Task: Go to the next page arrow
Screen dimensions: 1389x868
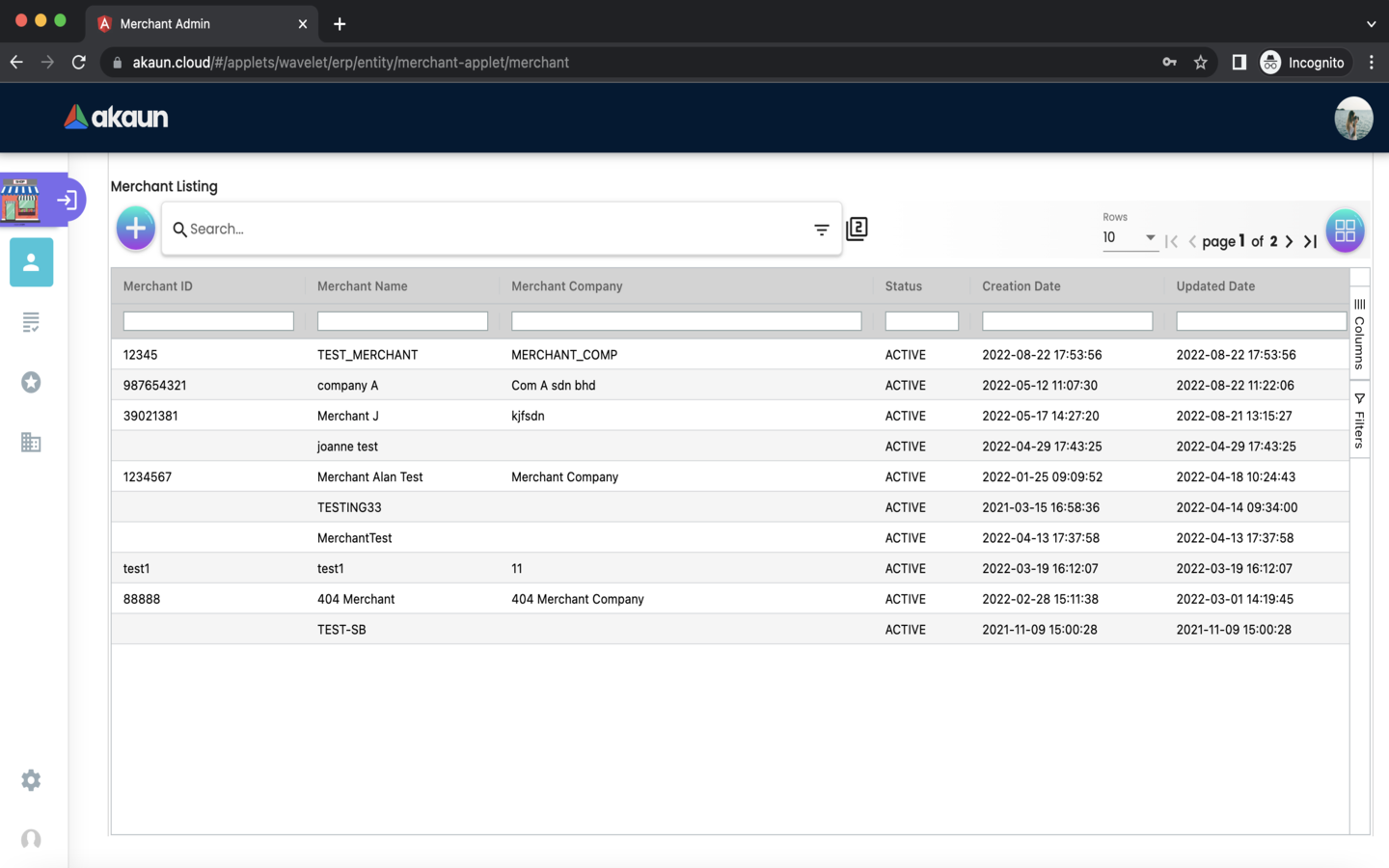Action: [x=1290, y=241]
